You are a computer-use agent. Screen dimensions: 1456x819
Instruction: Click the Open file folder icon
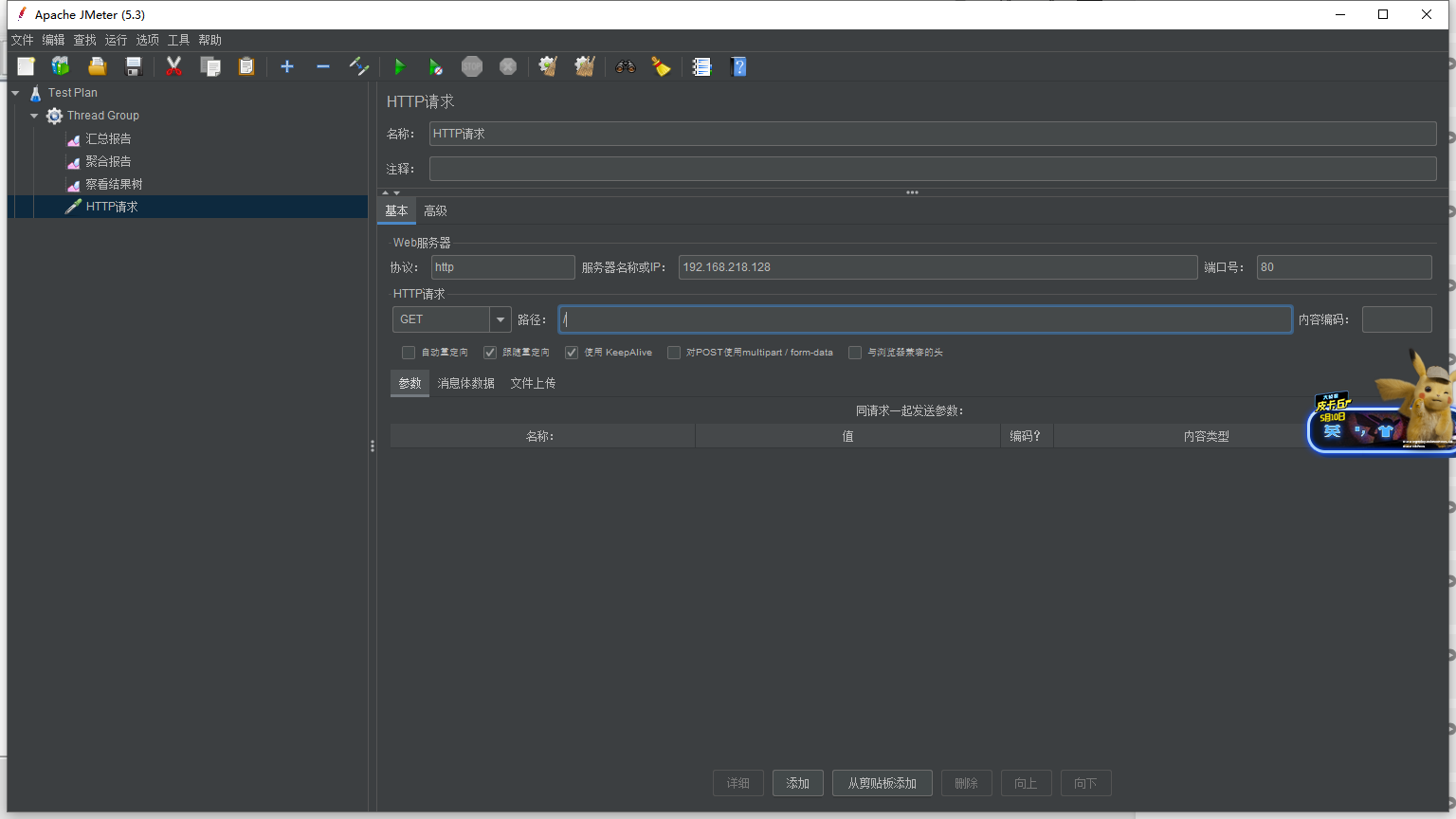tap(97, 66)
